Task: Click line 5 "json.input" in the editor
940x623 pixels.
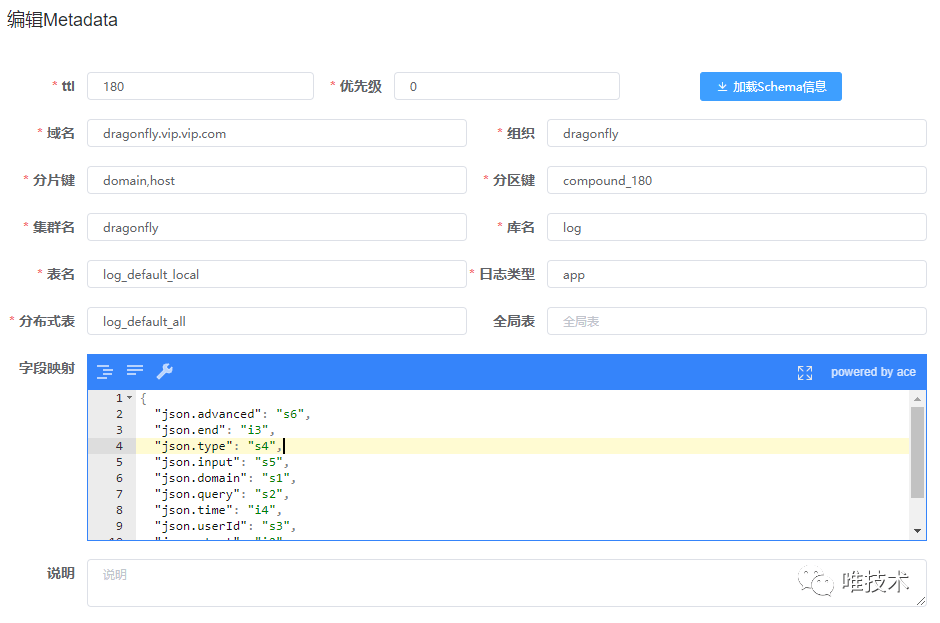Action: point(220,462)
